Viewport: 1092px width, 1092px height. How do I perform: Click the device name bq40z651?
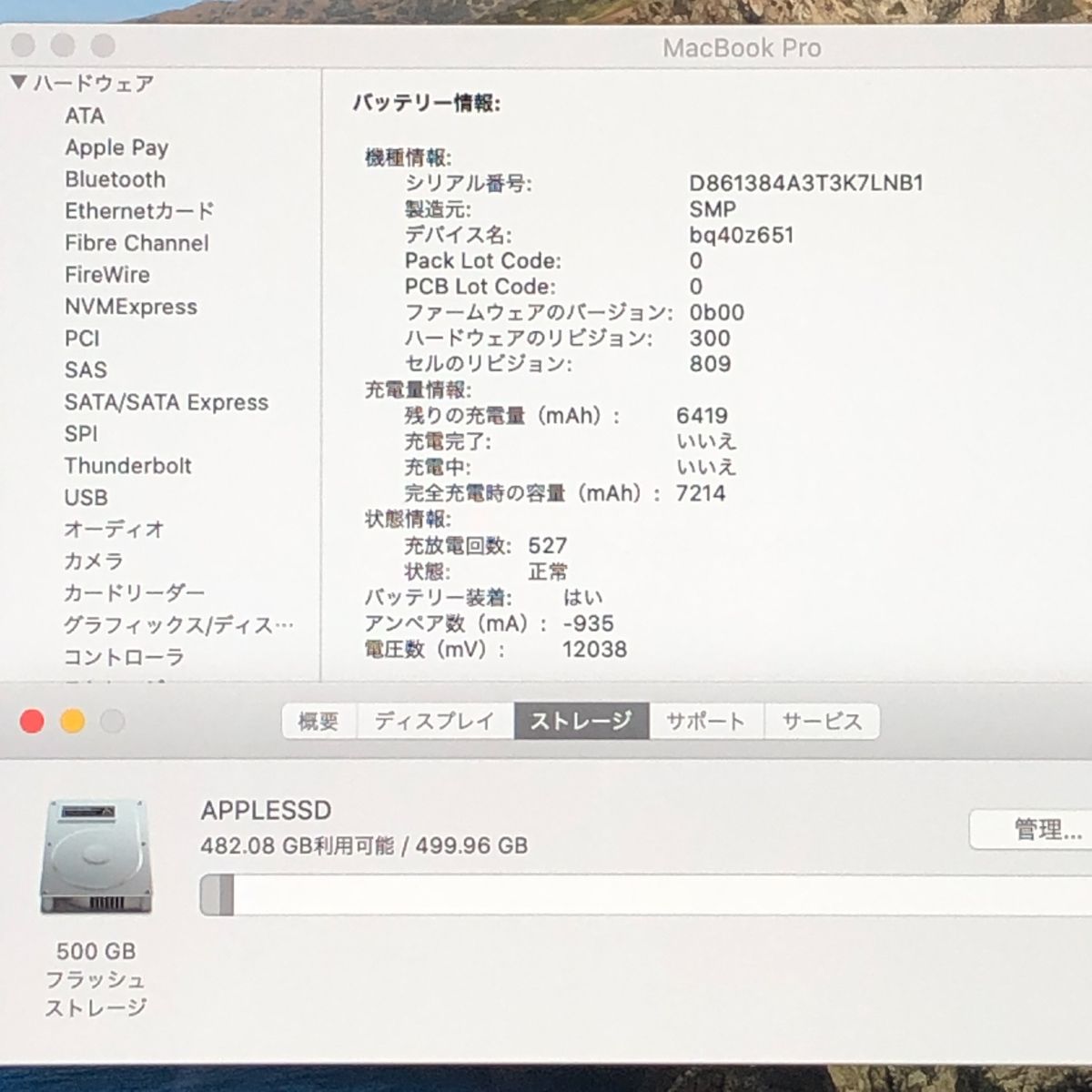tap(742, 235)
